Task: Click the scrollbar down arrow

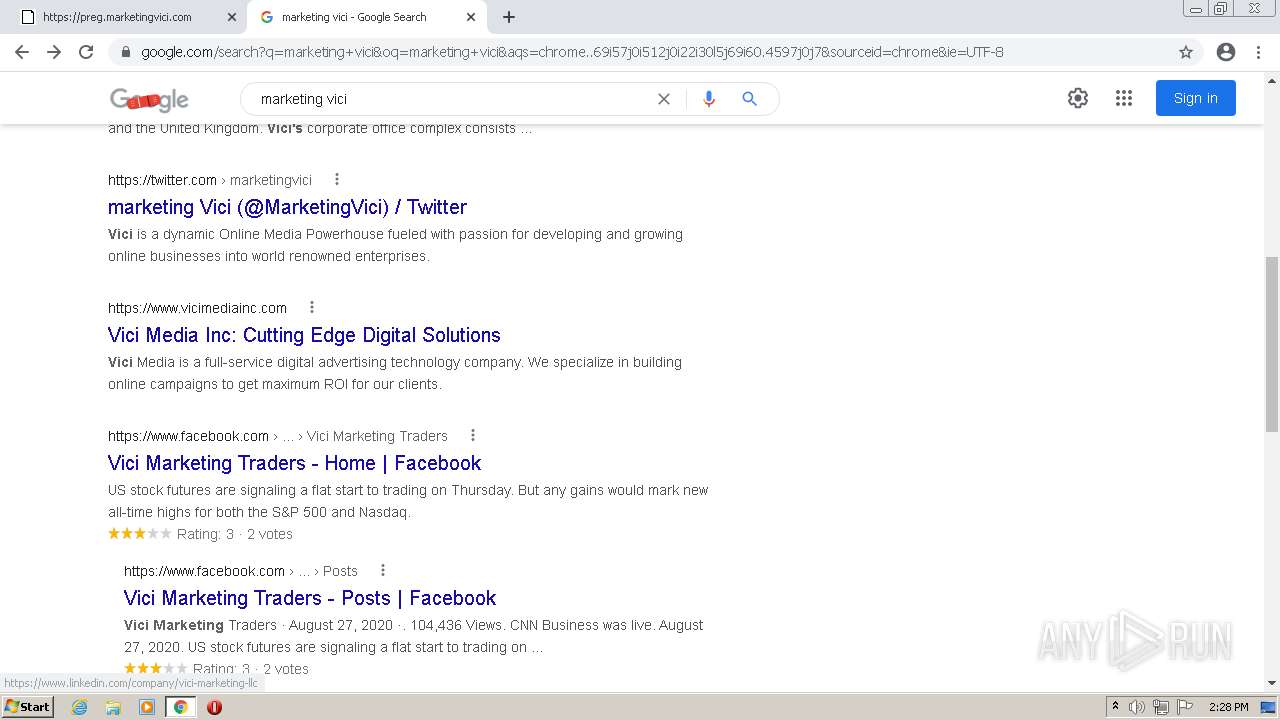Action: point(1272,684)
